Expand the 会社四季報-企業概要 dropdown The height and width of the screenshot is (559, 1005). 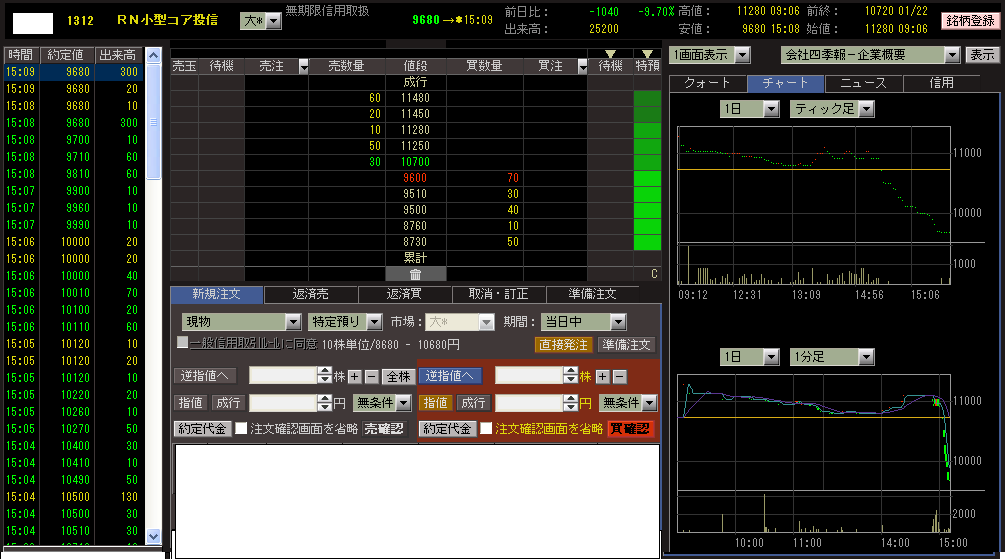[951, 55]
